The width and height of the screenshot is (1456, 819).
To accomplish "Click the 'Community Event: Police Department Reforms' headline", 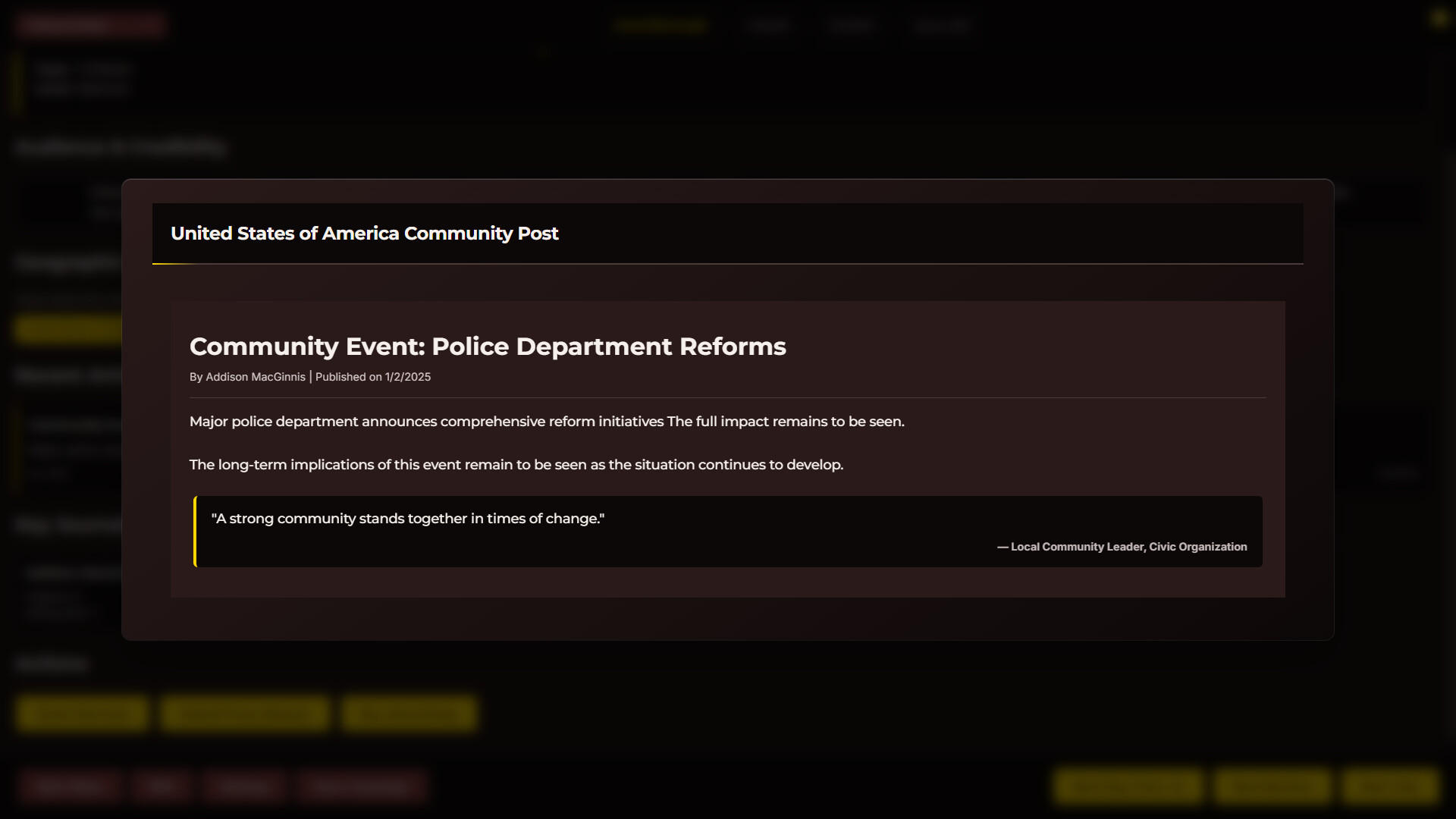I will click(487, 347).
